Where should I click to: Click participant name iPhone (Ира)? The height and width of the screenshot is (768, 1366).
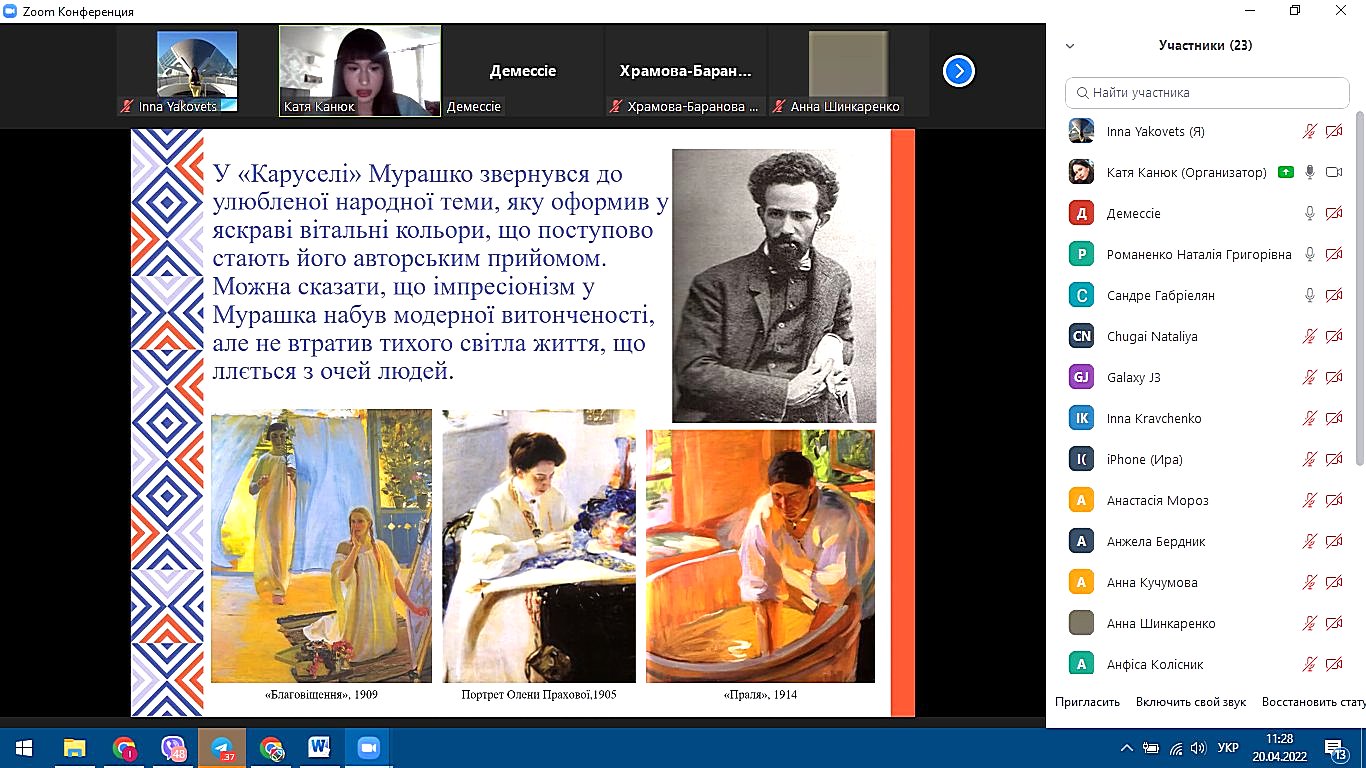tap(1144, 459)
